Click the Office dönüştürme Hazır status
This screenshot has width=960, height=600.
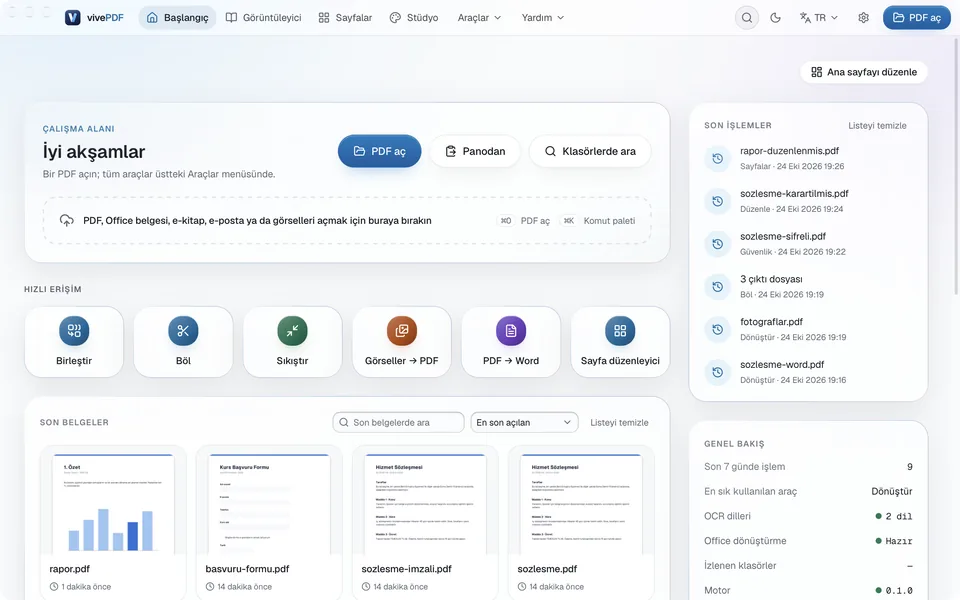pos(894,541)
